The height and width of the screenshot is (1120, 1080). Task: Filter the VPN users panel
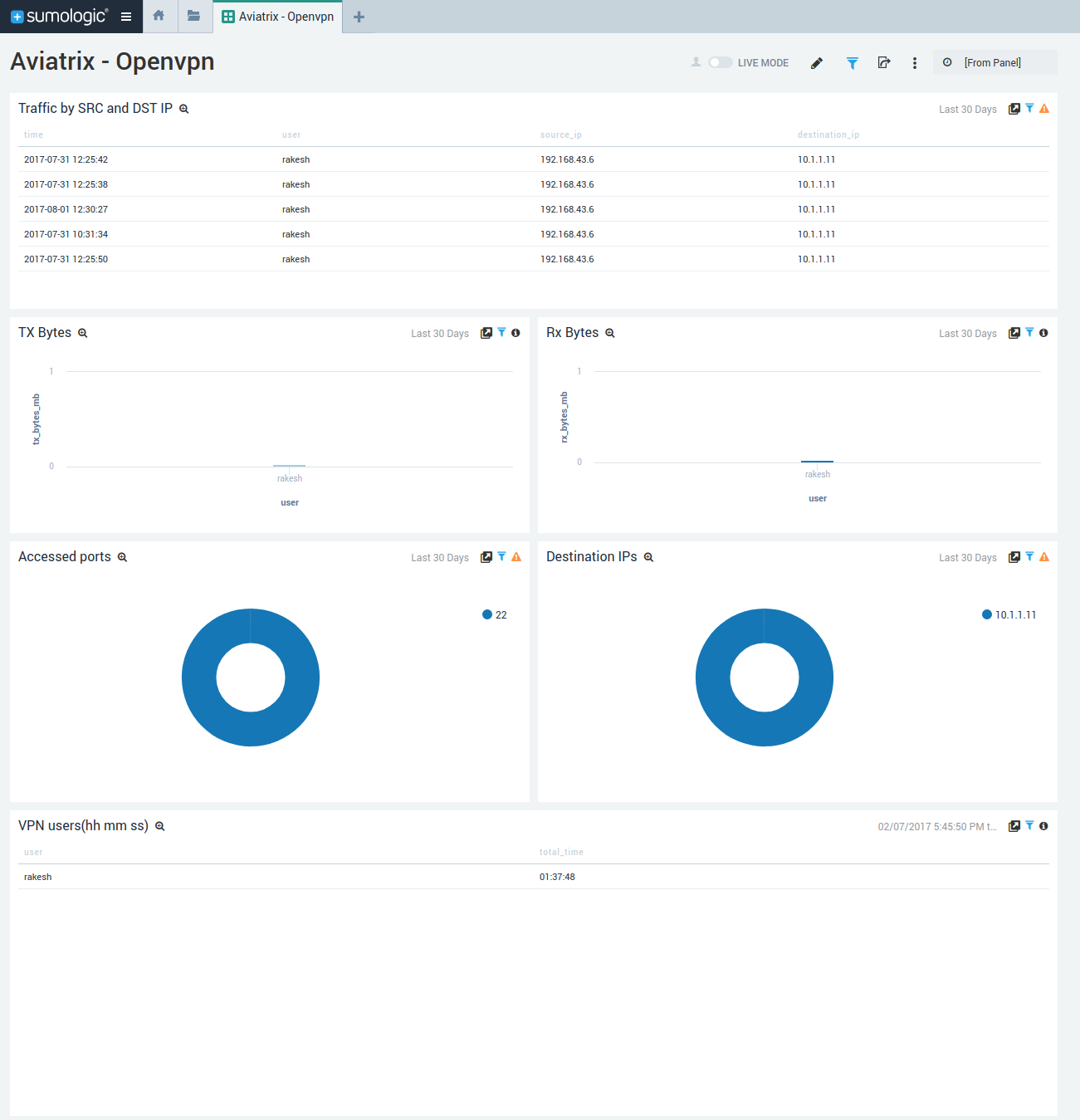click(x=1029, y=825)
